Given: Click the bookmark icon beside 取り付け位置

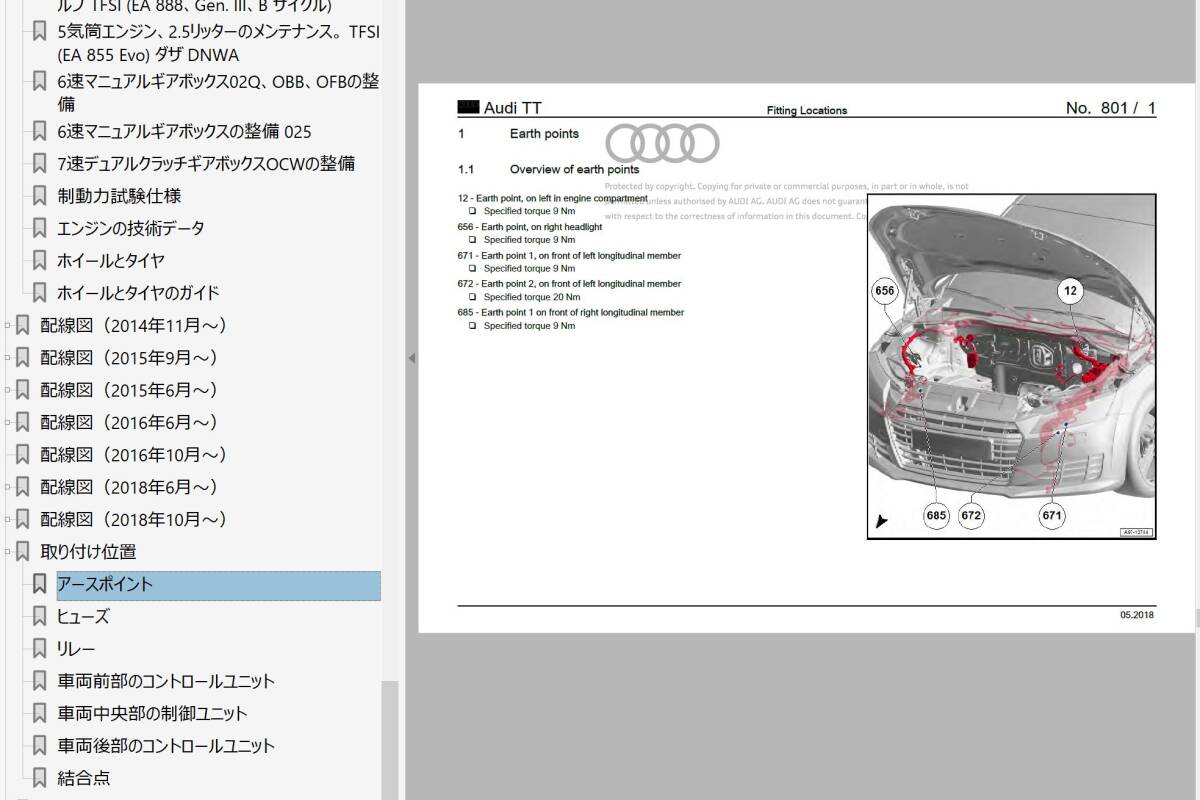Looking at the screenshot, I should [22, 551].
